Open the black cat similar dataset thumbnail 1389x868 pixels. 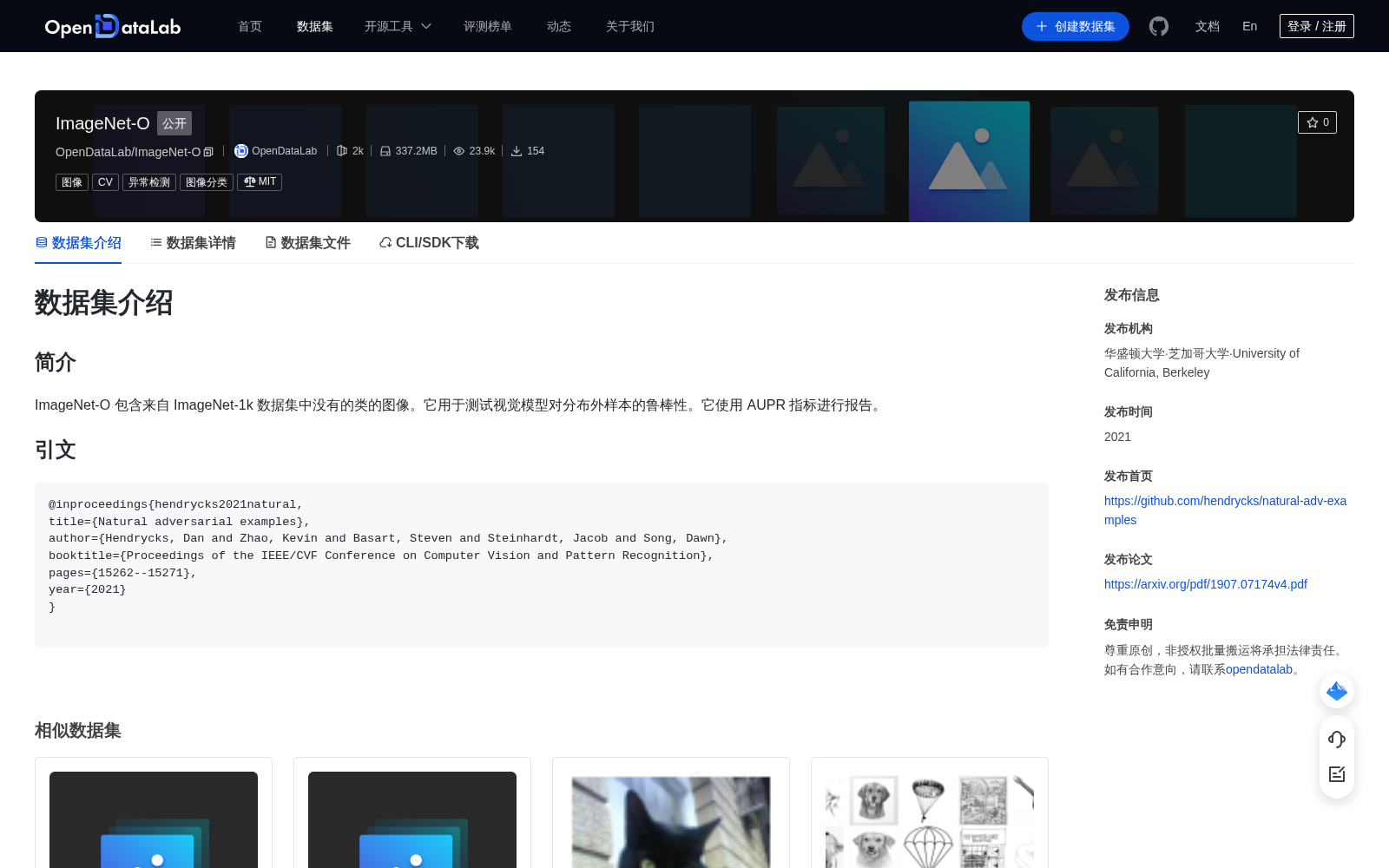[671, 819]
